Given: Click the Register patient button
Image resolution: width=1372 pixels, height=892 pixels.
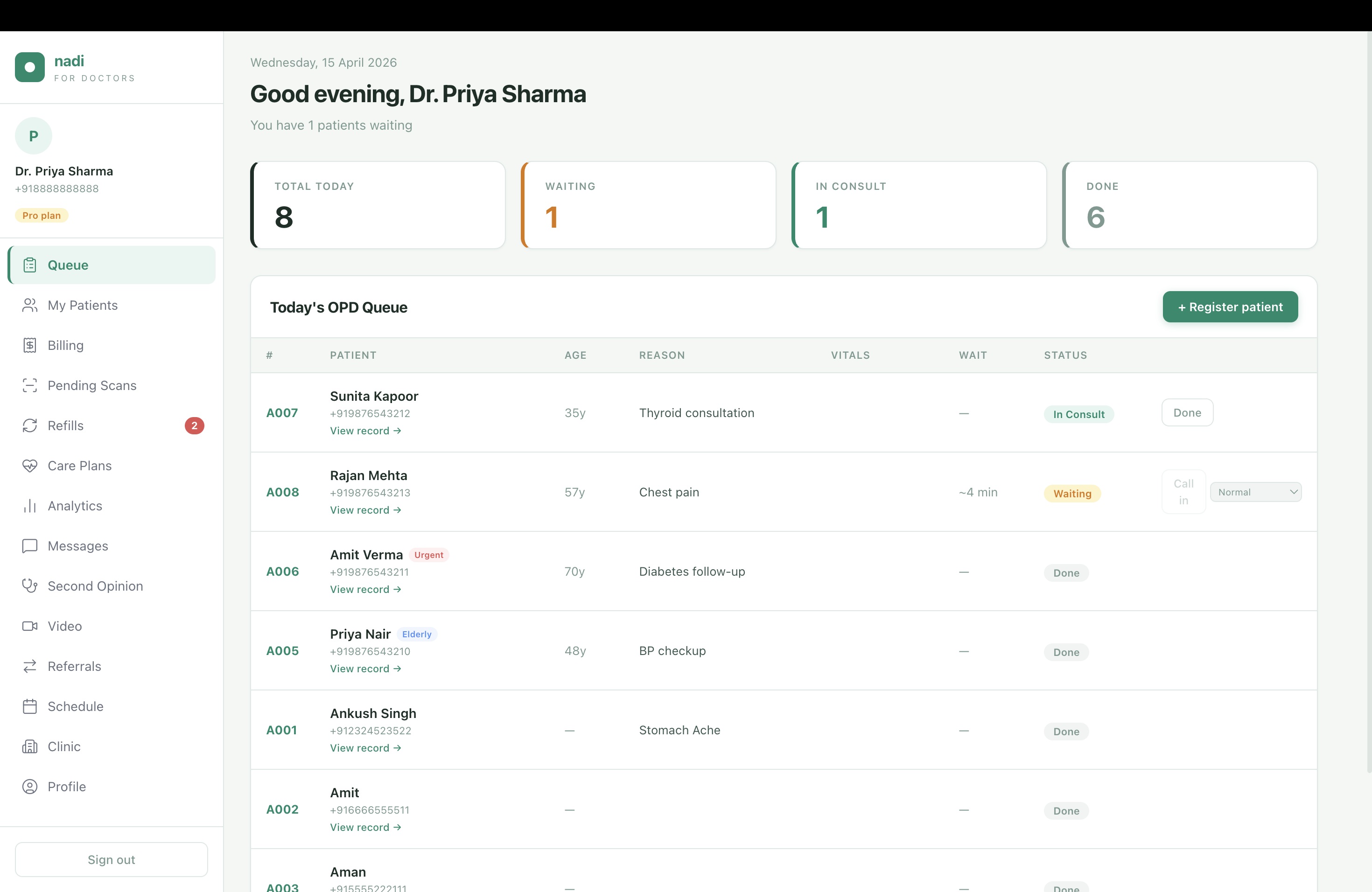Looking at the screenshot, I should [x=1230, y=307].
